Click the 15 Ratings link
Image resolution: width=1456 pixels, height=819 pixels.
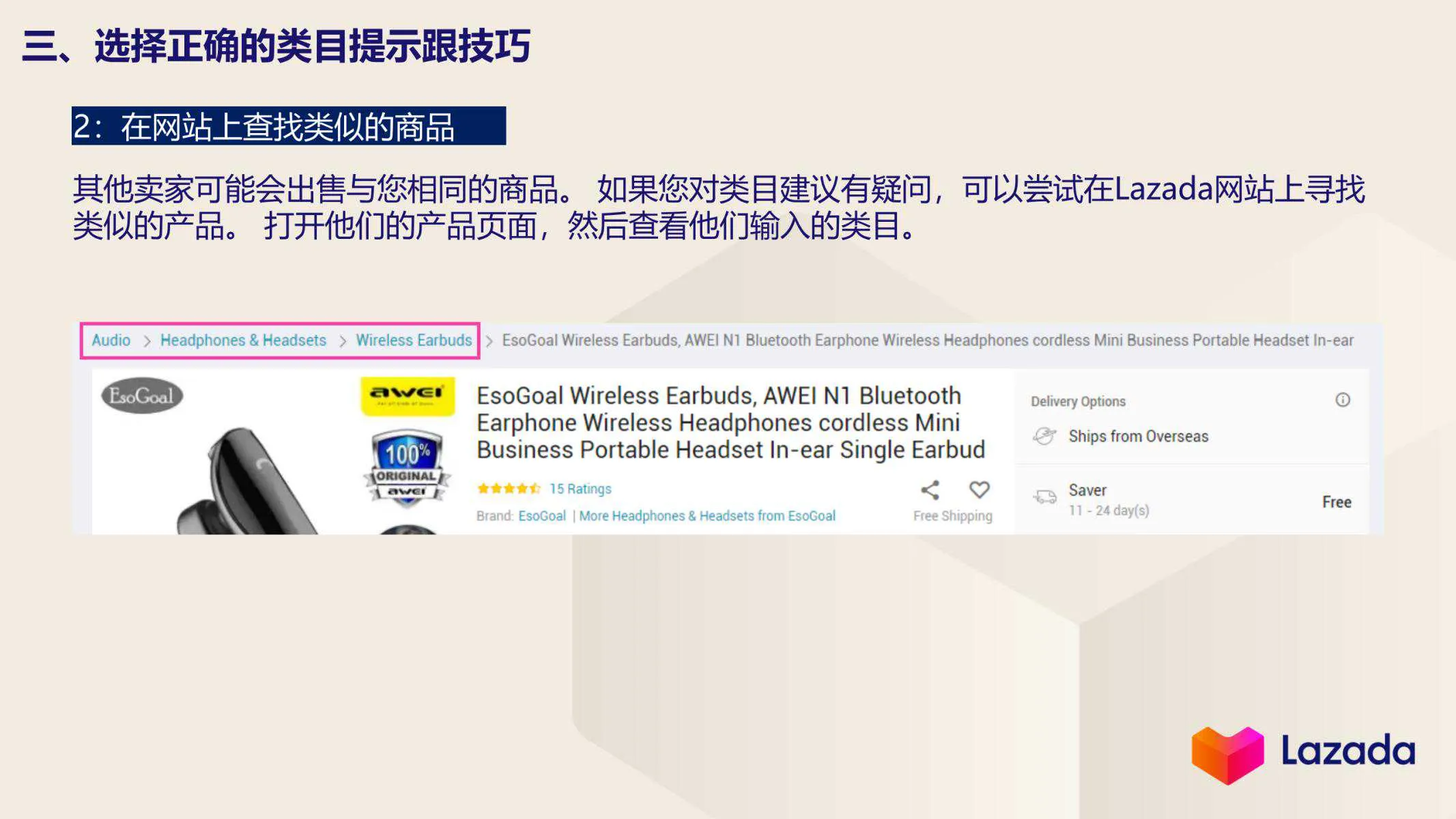tap(579, 489)
